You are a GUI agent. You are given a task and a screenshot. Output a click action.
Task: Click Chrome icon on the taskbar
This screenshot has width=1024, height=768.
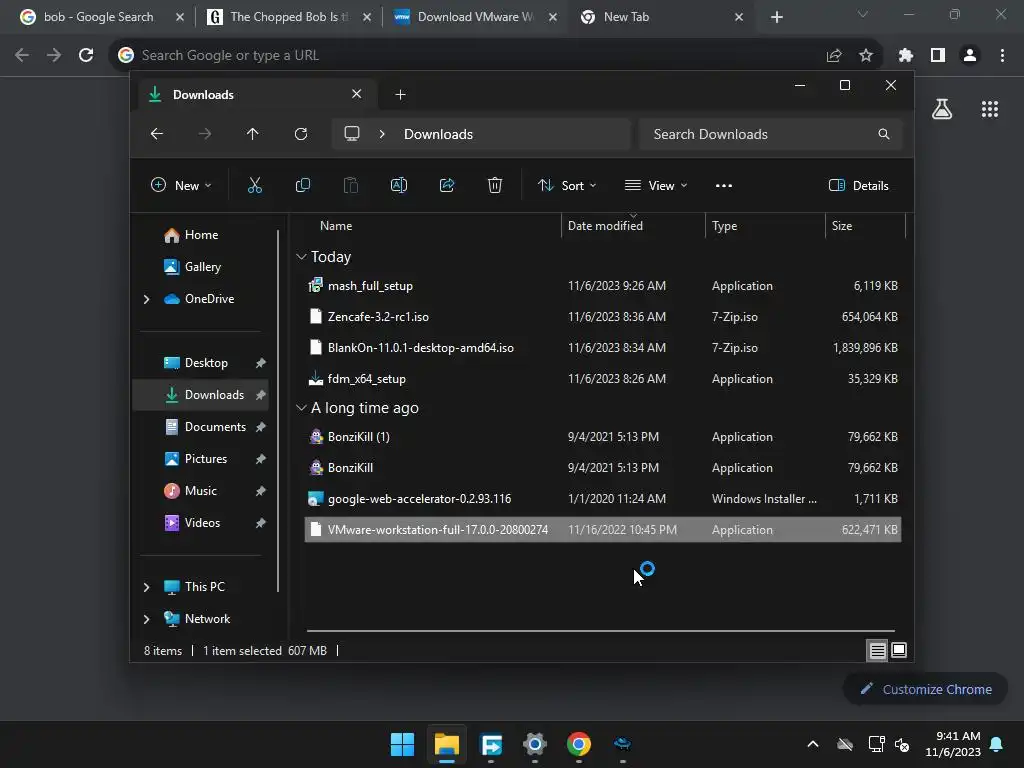[x=579, y=744]
